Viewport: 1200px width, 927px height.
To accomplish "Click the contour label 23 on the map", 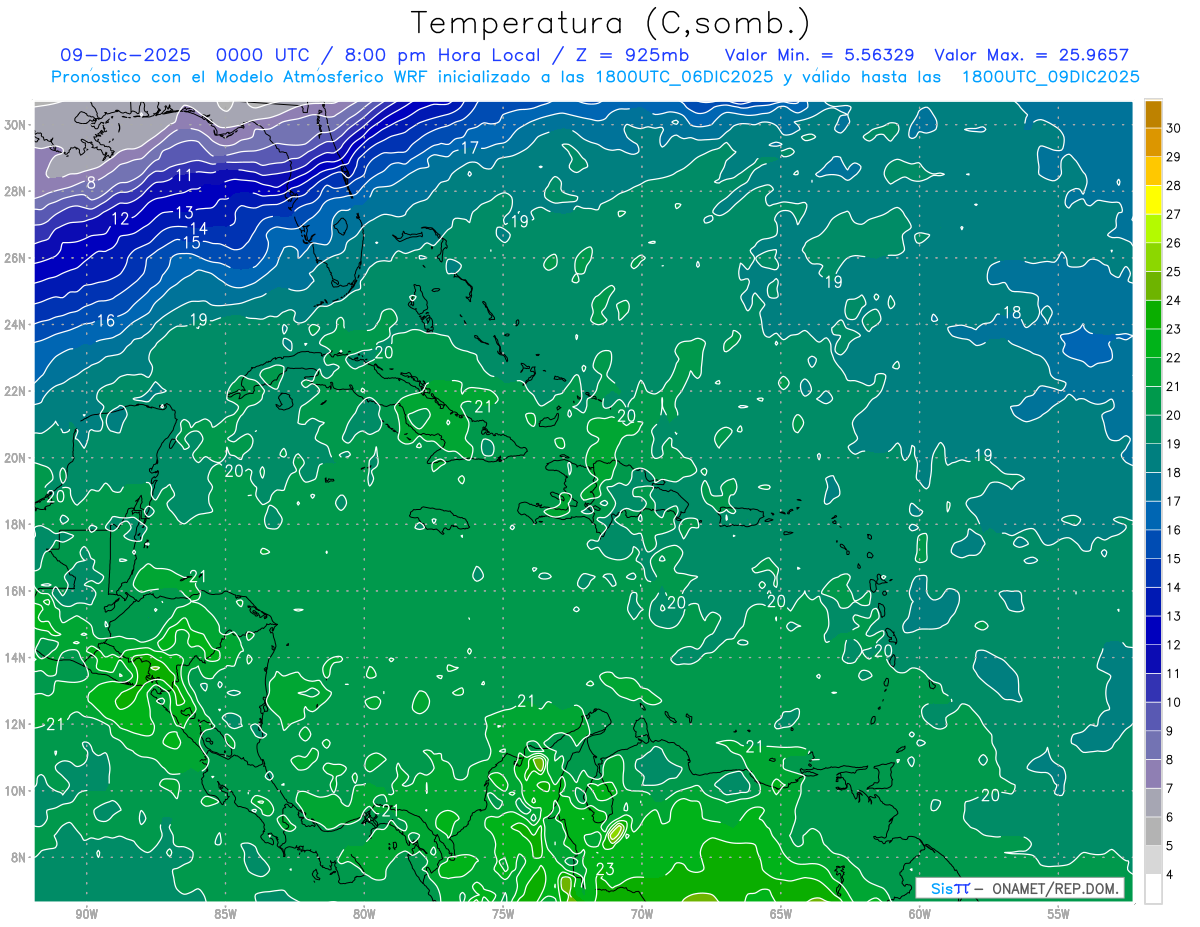I will click(x=604, y=870).
